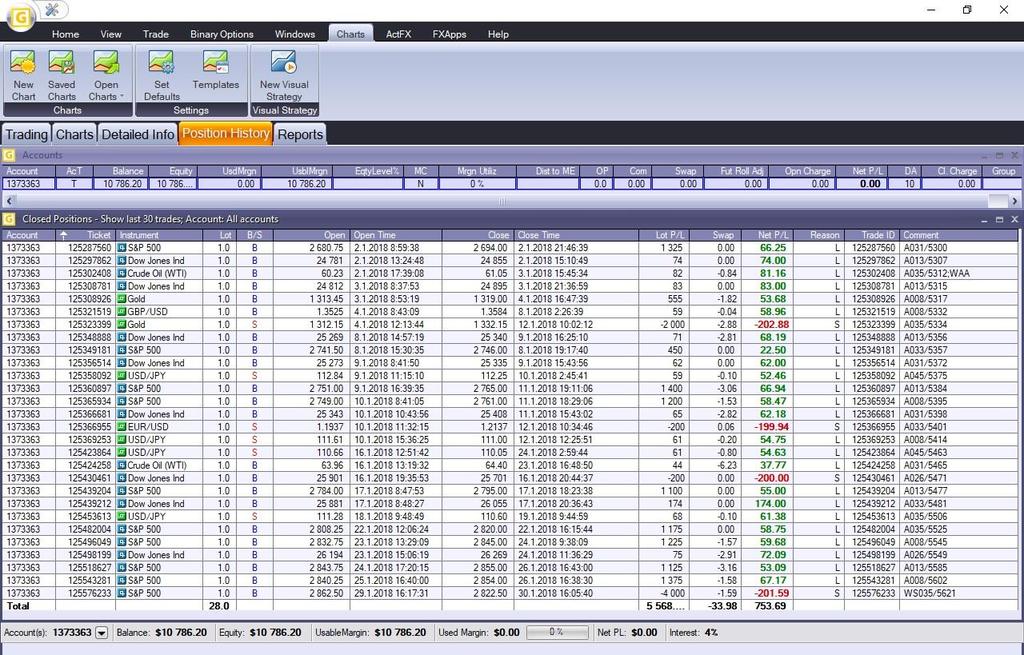The image size is (1024, 655).
Task: Switch to the Reports tab
Action: click(x=300, y=135)
